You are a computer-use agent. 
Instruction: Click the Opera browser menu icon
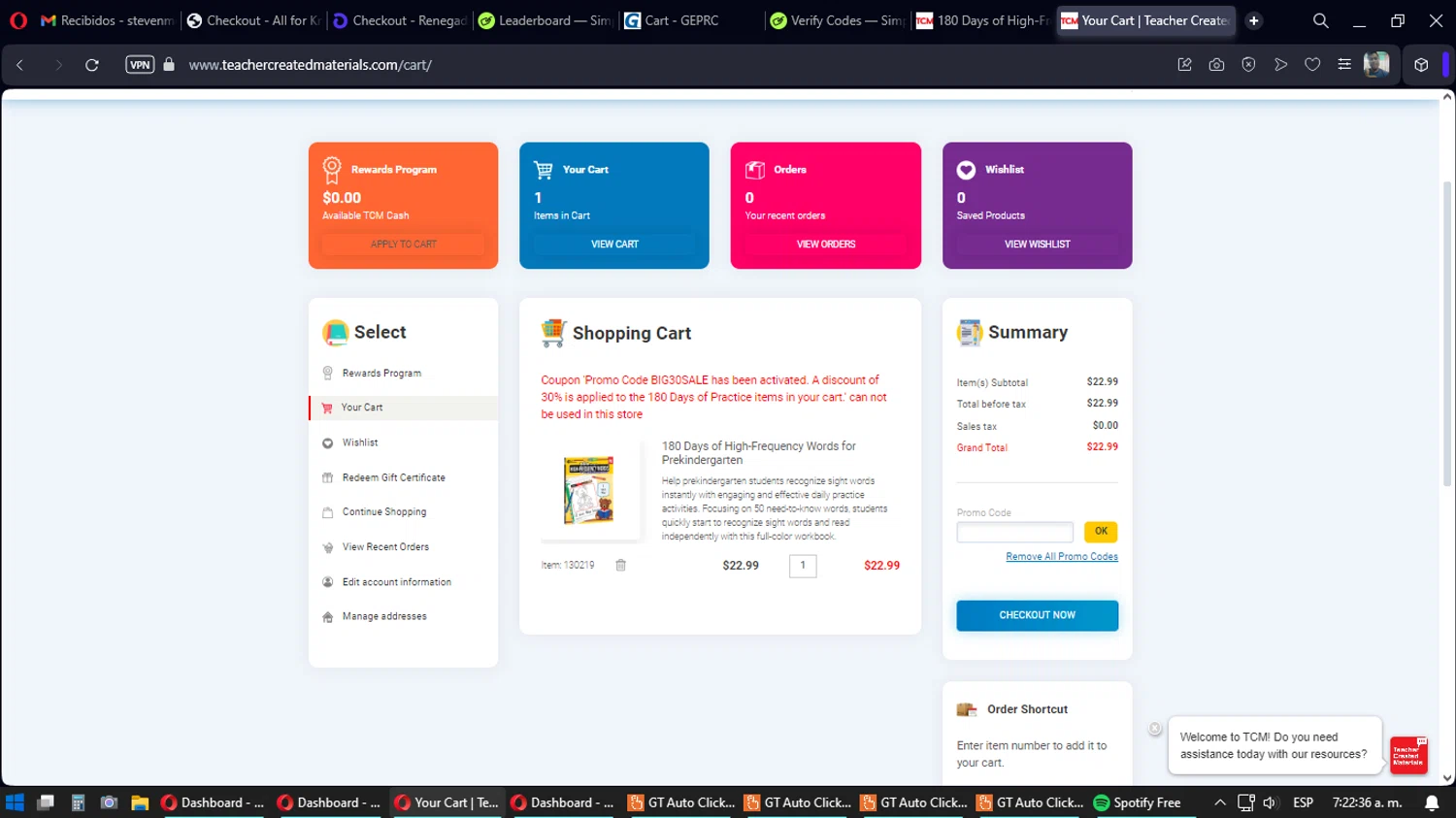(18, 20)
